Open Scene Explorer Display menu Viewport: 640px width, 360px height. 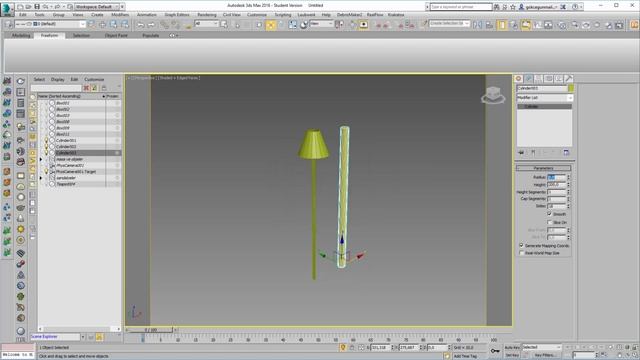click(x=58, y=80)
